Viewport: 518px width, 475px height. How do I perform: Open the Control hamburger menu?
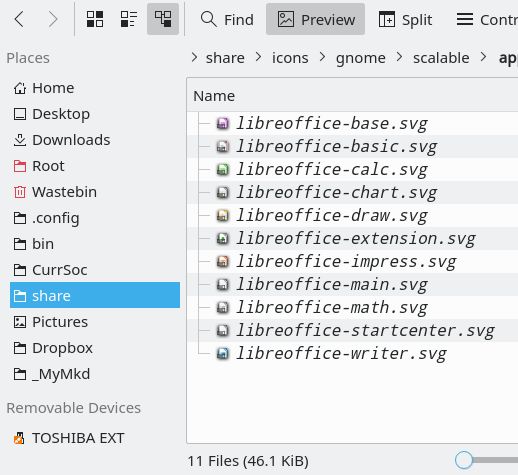(x=486, y=19)
